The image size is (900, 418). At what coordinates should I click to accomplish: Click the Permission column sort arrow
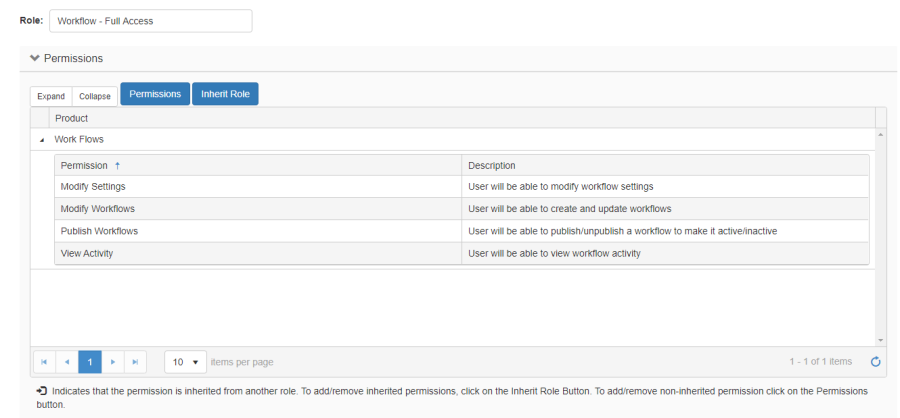coord(118,165)
